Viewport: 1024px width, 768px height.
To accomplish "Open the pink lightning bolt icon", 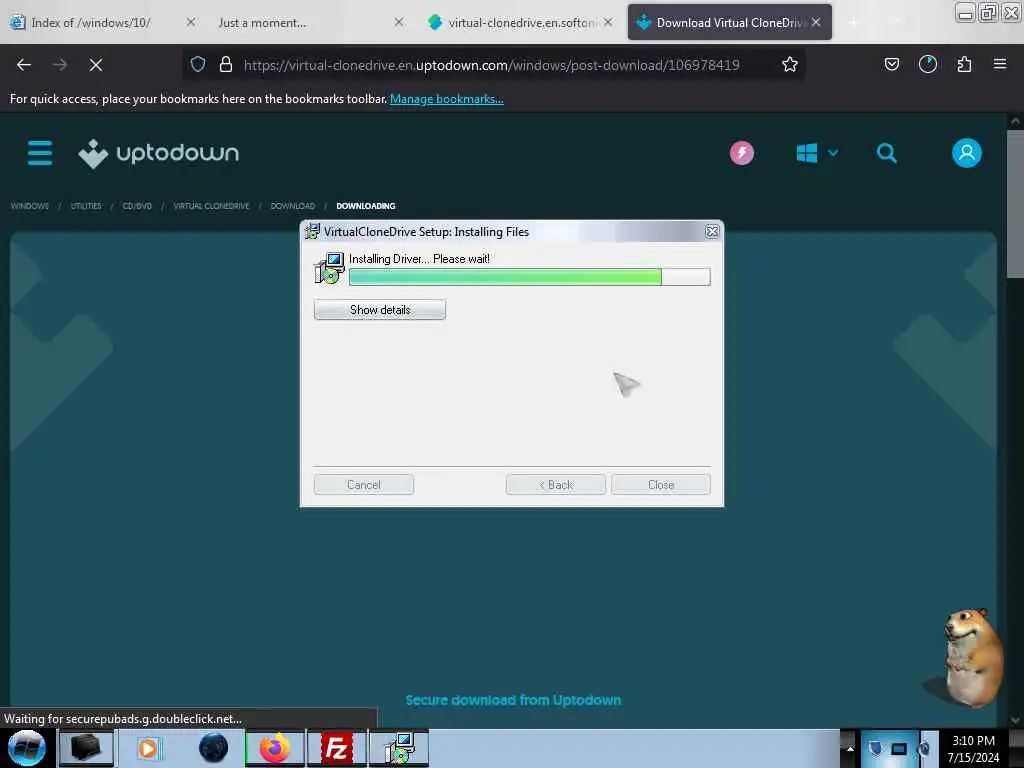I will coord(742,153).
